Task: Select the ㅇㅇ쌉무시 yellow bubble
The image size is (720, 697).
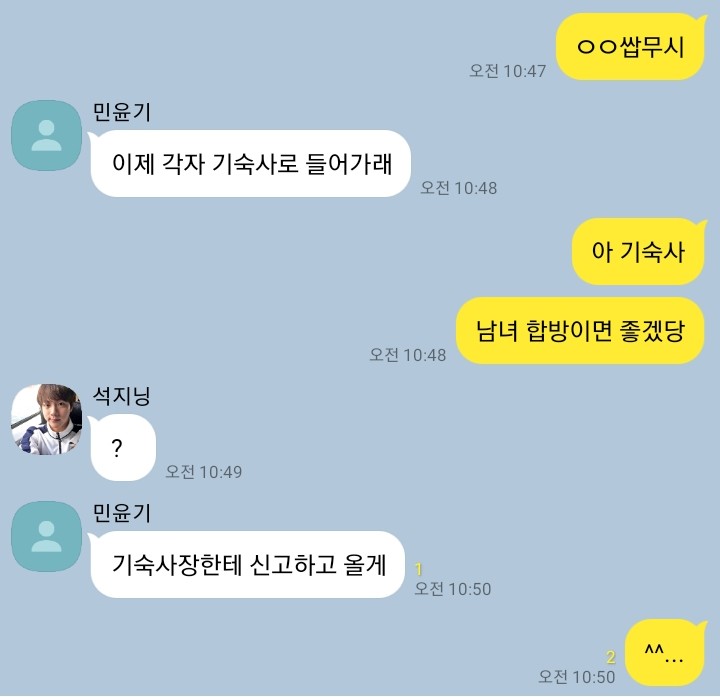Action: 630,46
